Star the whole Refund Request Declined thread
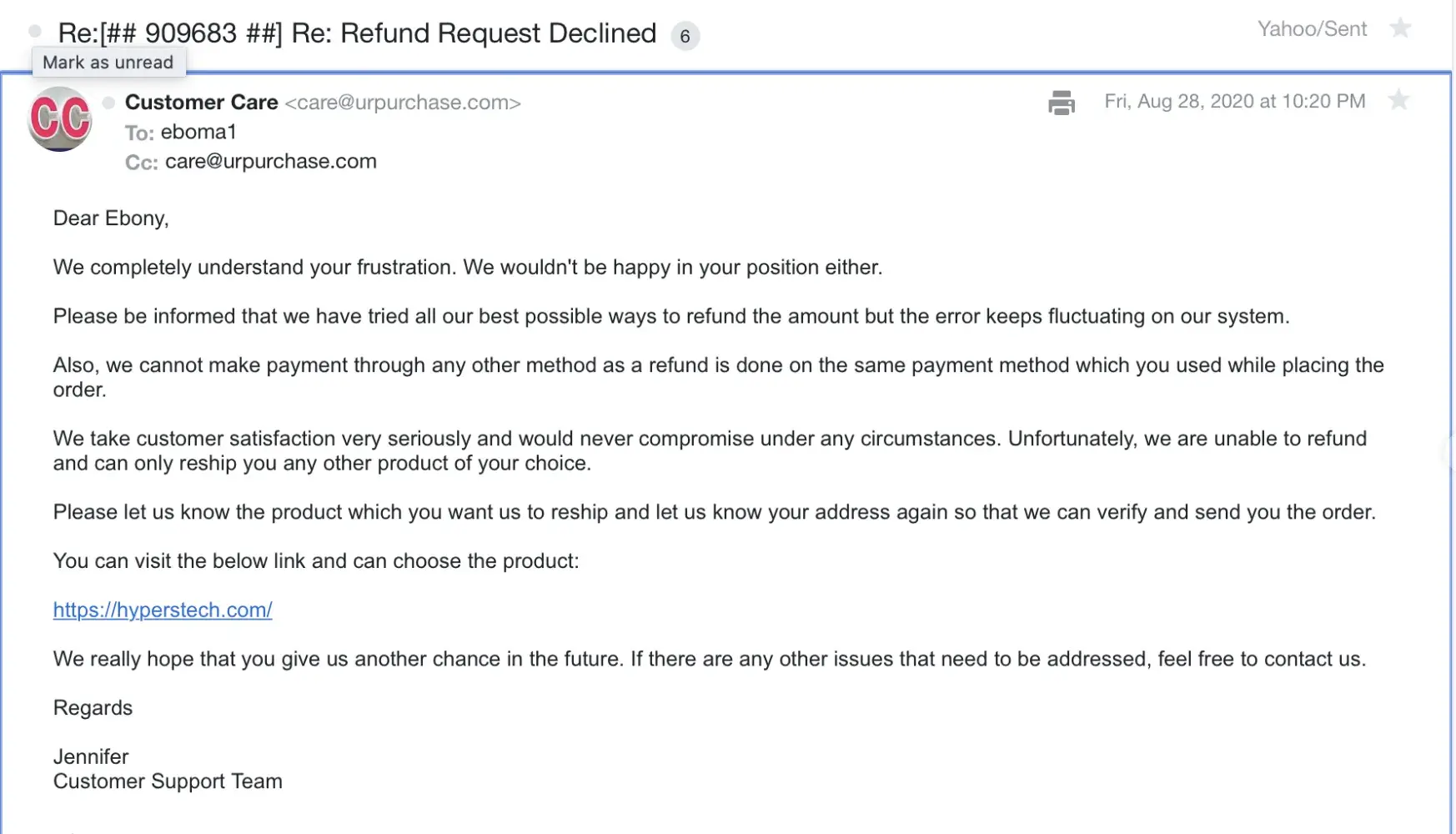Image resolution: width=1456 pixels, height=834 pixels. [1400, 29]
